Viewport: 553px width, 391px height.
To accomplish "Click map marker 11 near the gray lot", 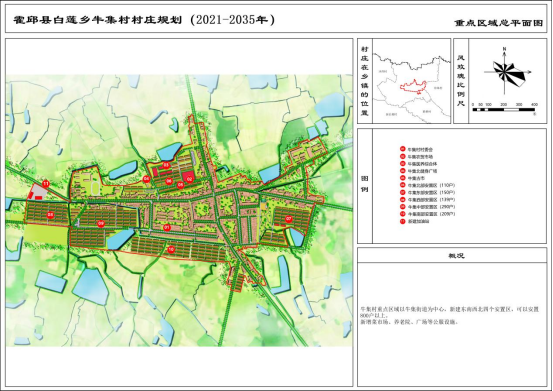I will tap(46, 184).
